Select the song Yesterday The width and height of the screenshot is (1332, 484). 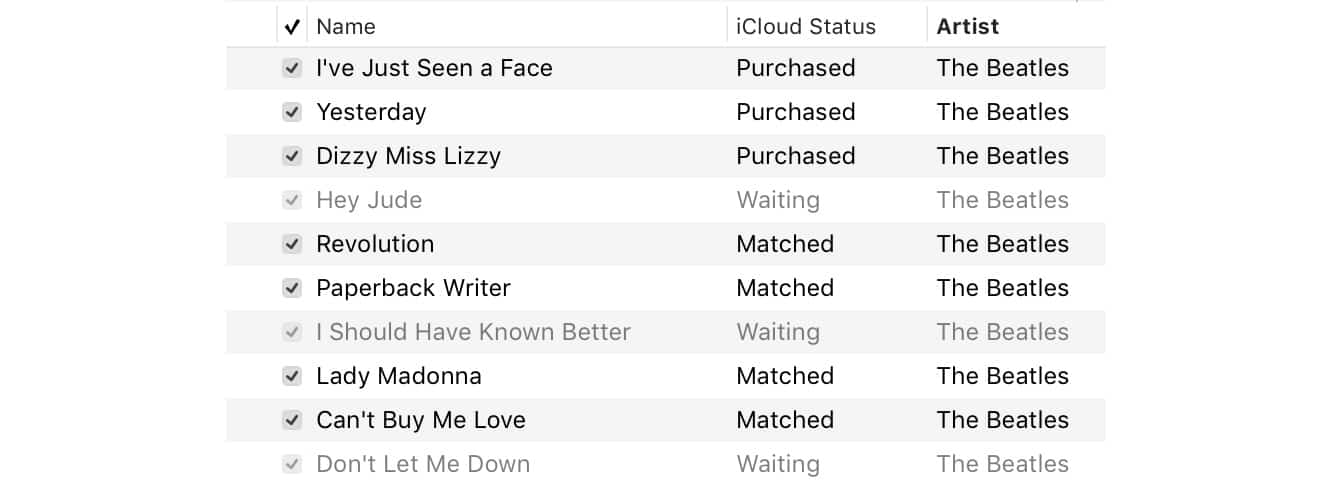(371, 112)
